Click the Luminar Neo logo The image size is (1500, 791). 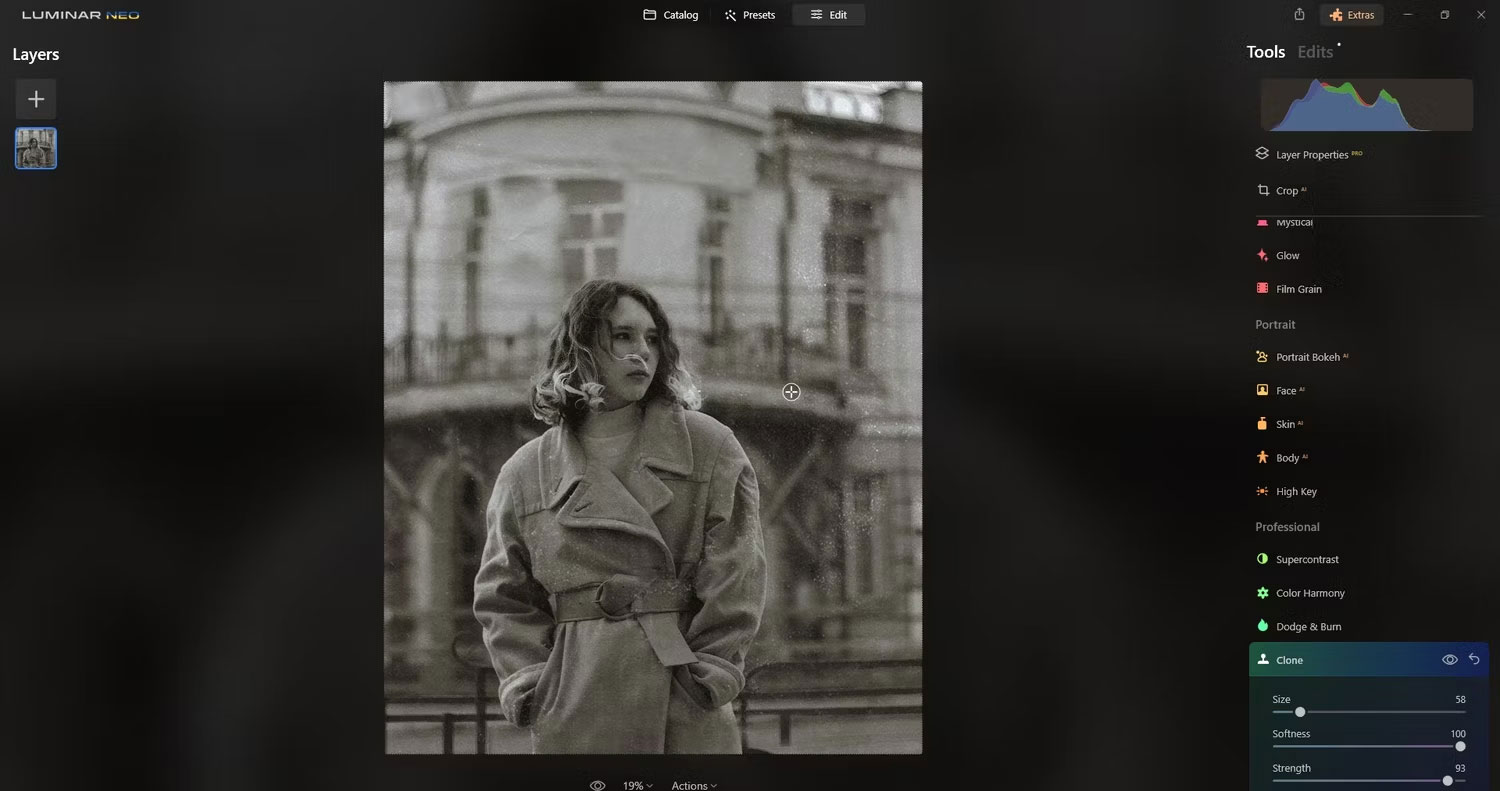80,15
